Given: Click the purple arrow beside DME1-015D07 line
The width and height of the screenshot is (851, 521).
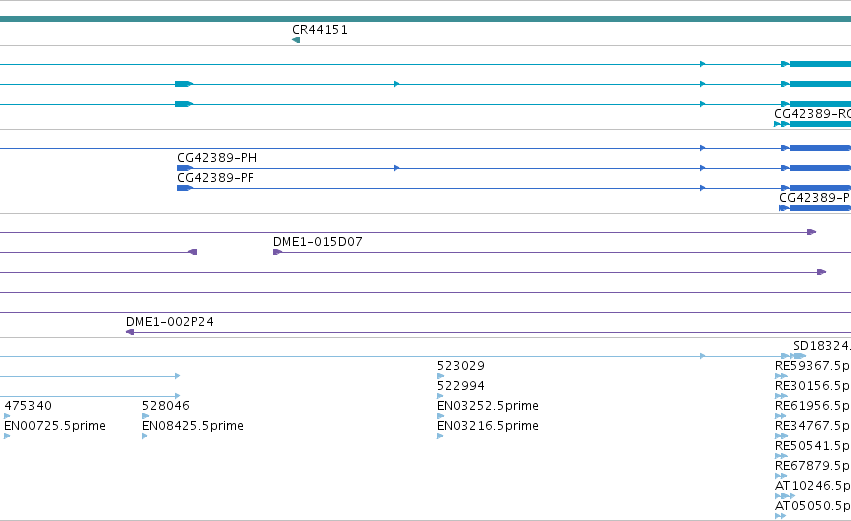Looking at the screenshot, I should [277, 252].
